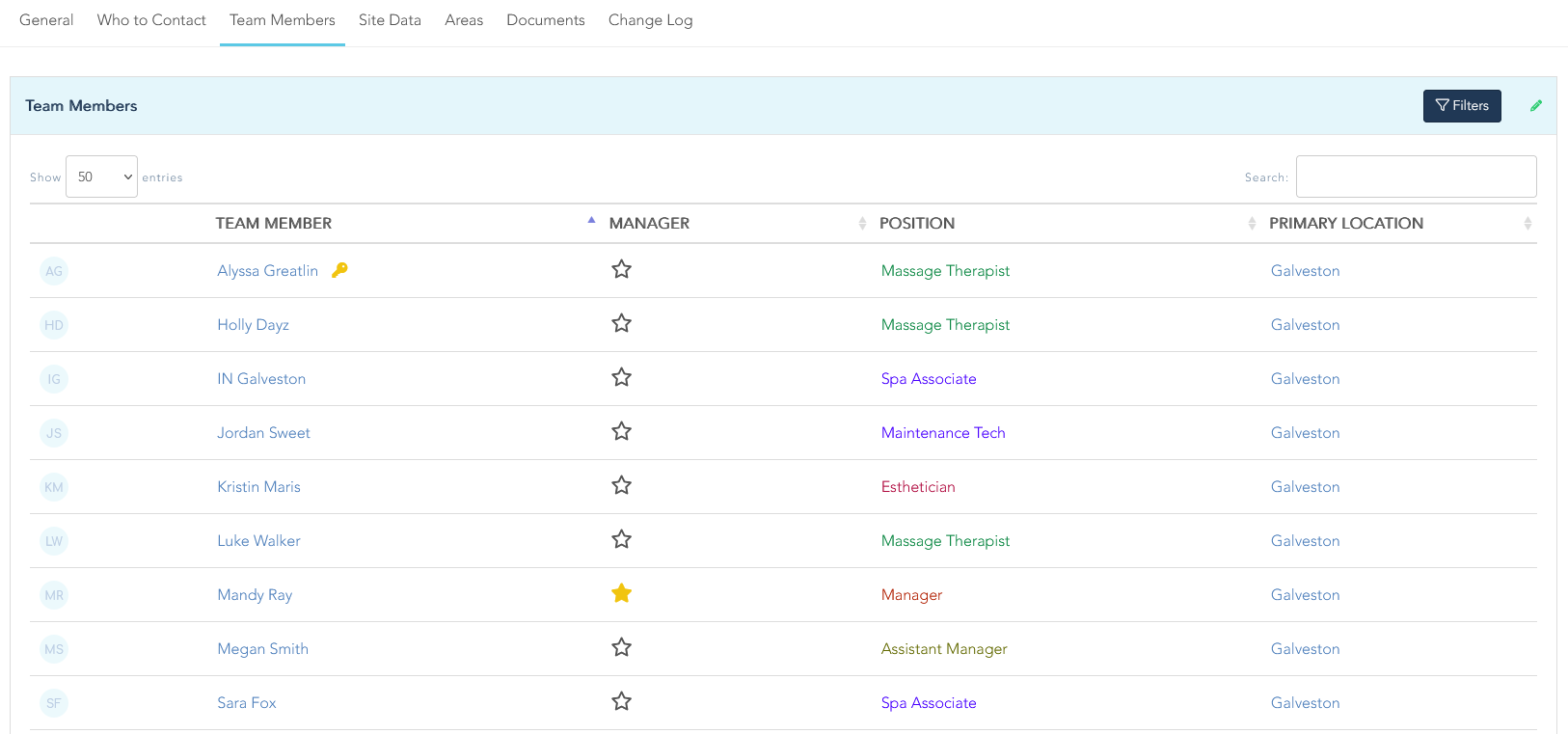Screen dimensions: 1568x734
Task: Open the Change Log tab
Action: [x=650, y=20]
